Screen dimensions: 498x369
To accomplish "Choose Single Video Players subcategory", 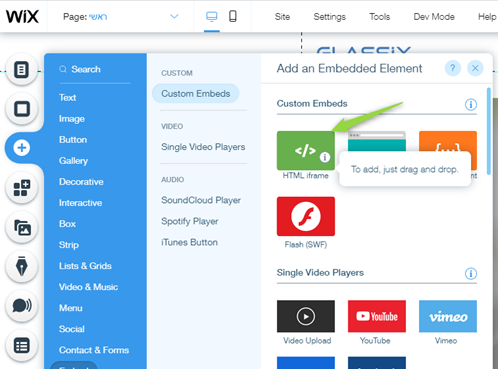I will coord(203,147).
